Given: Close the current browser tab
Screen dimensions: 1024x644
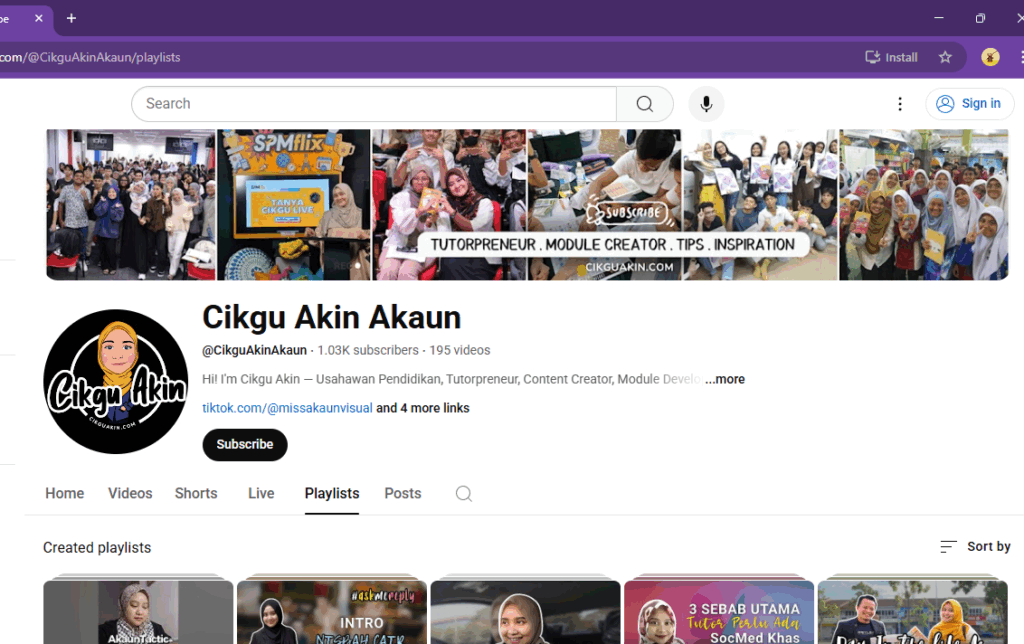Looking at the screenshot, I should (x=39, y=18).
